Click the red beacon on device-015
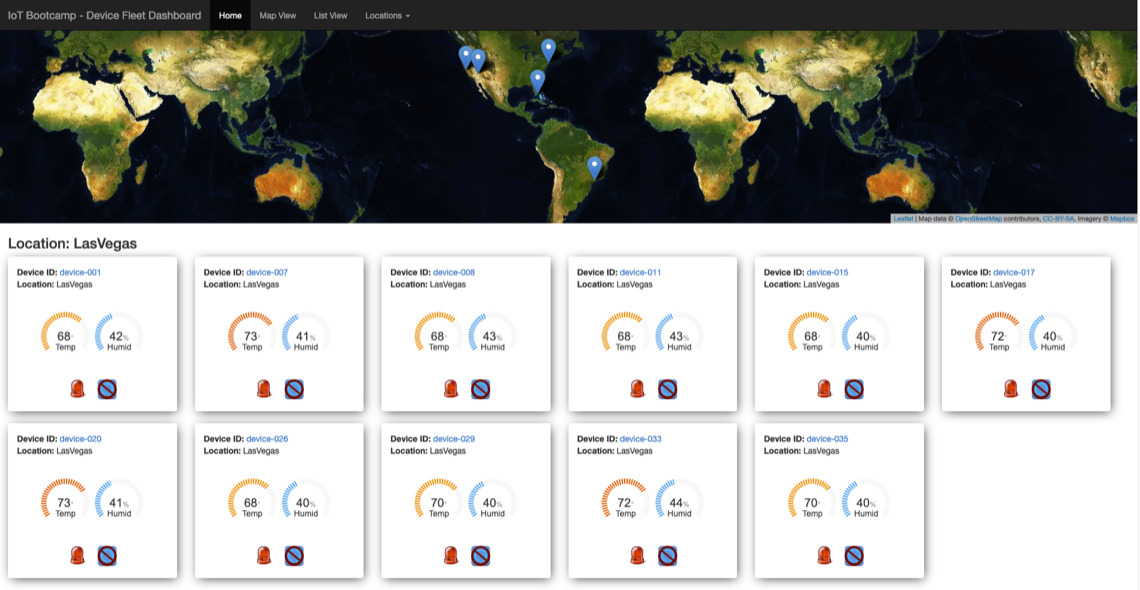 824,389
